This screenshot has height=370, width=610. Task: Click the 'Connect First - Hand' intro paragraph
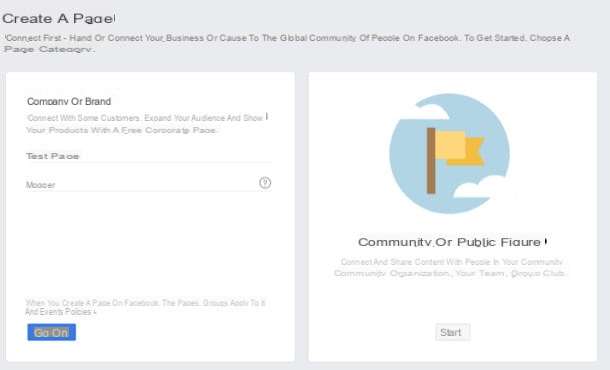click(287, 43)
